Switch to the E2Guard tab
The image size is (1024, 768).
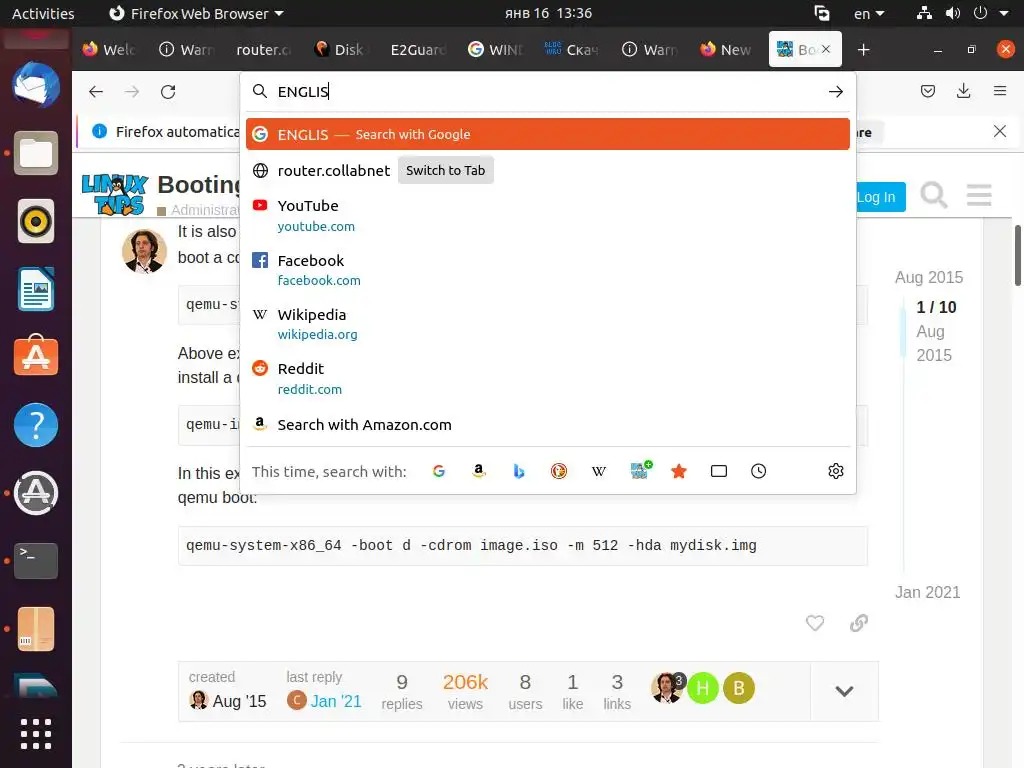(x=417, y=50)
